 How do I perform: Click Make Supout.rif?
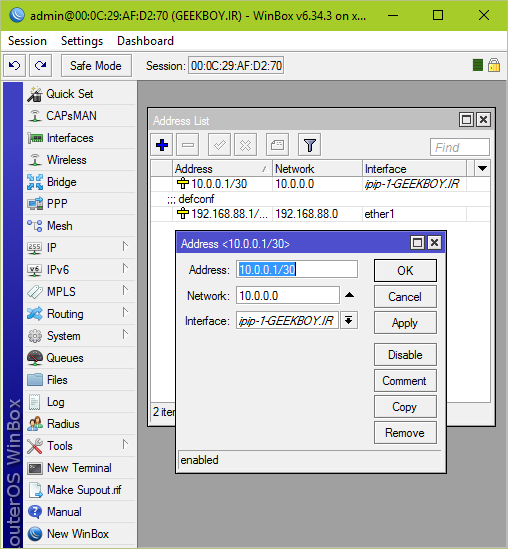80,490
